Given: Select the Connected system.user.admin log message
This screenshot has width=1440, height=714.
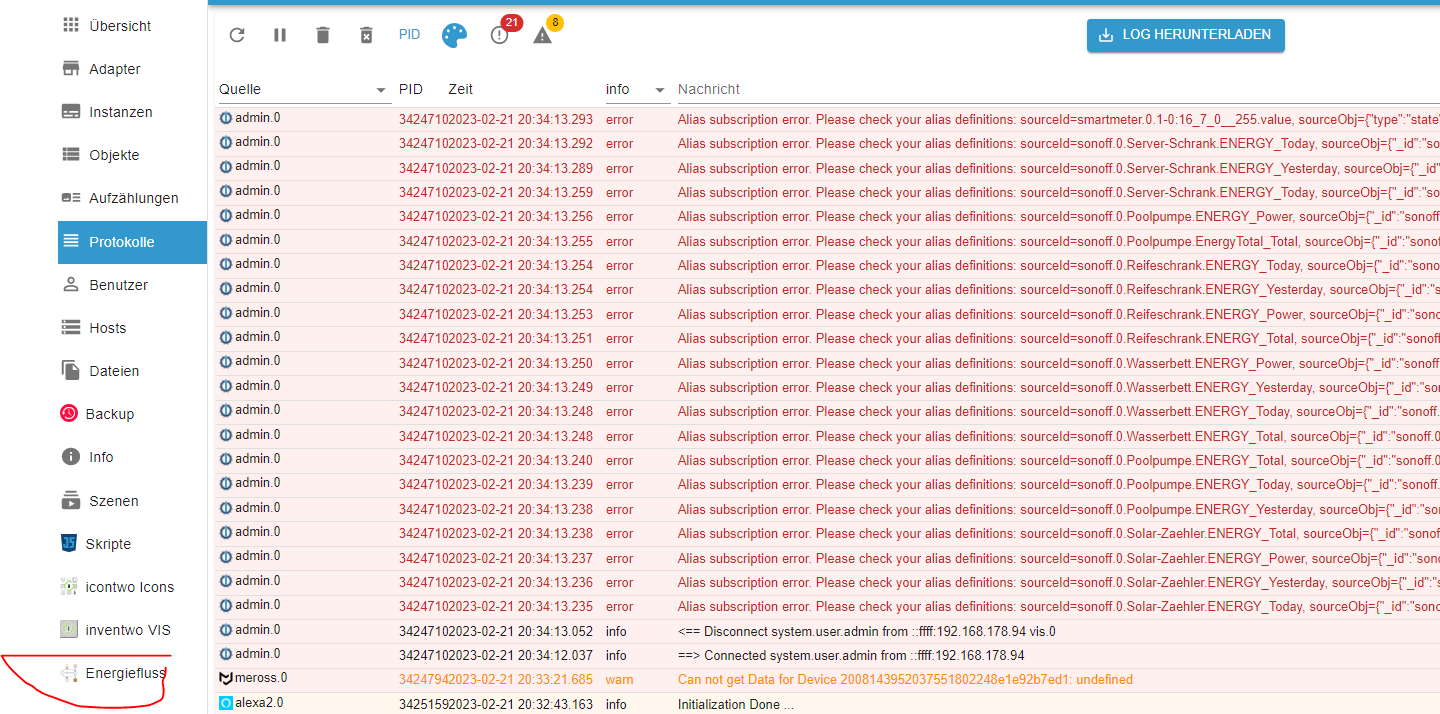Looking at the screenshot, I should pos(851,656).
